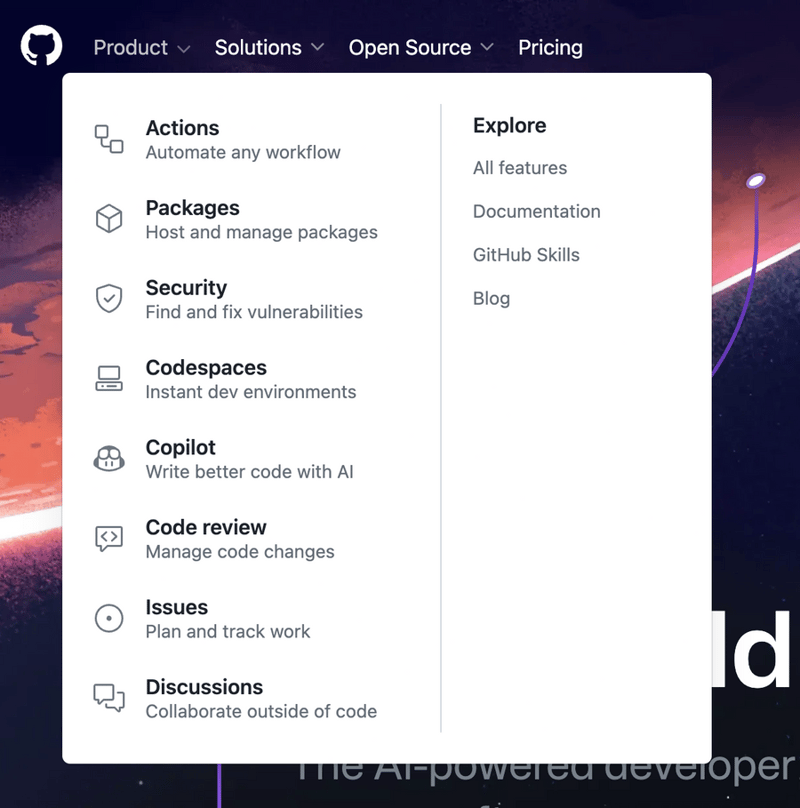This screenshot has height=808, width=800.
Task: Click the Code review speech bubble icon
Action: click(x=108, y=538)
